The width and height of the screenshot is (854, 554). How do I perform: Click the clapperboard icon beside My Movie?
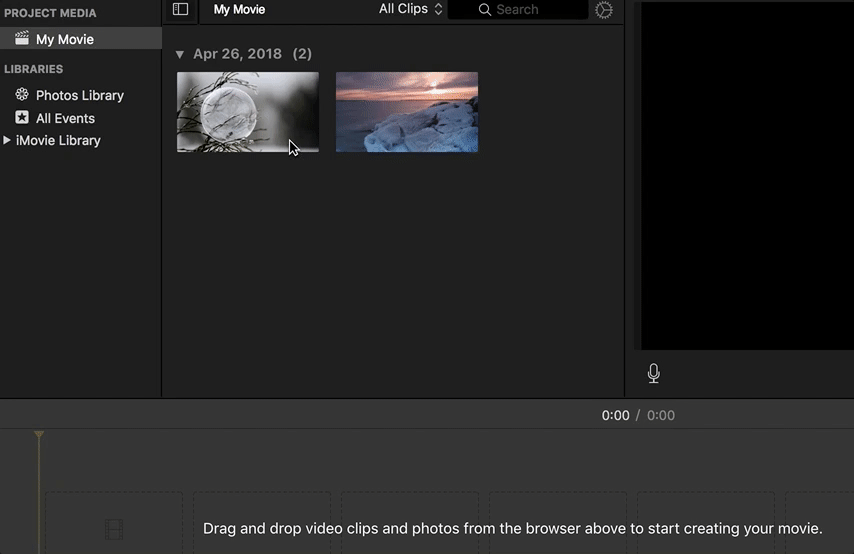pos(22,38)
